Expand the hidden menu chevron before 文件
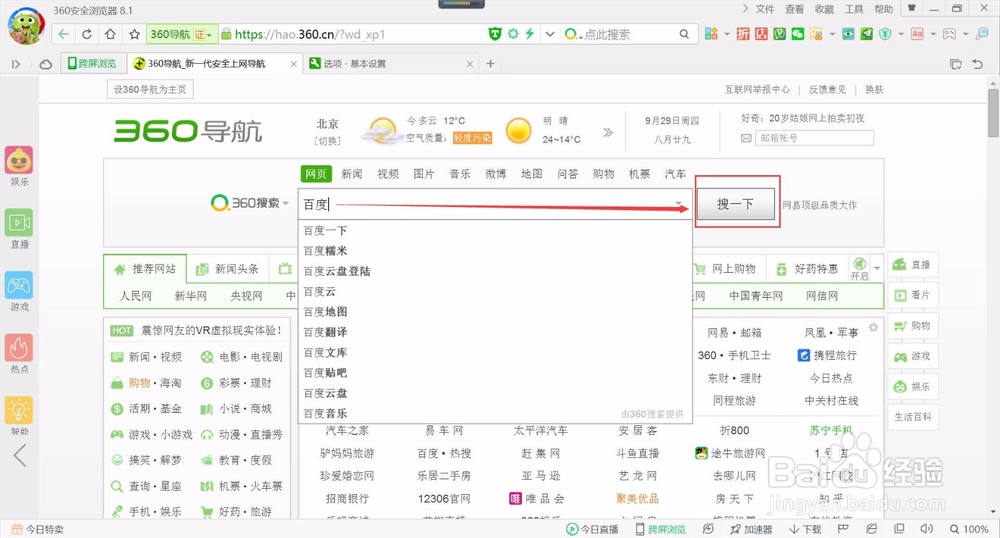The height and width of the screenshot is (538, 1000). click(745, 9)
